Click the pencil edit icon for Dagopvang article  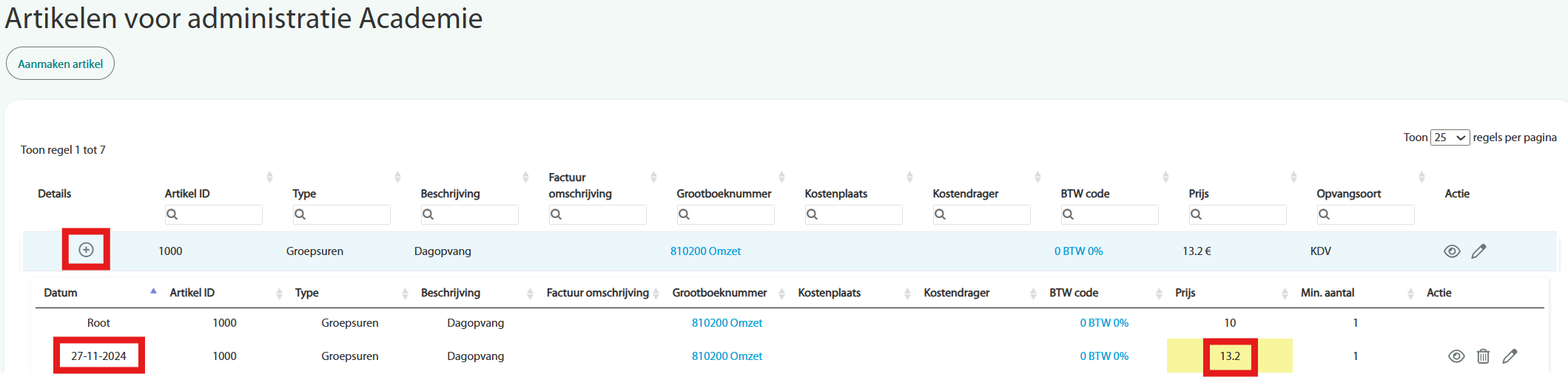[x=1478, y=251]
